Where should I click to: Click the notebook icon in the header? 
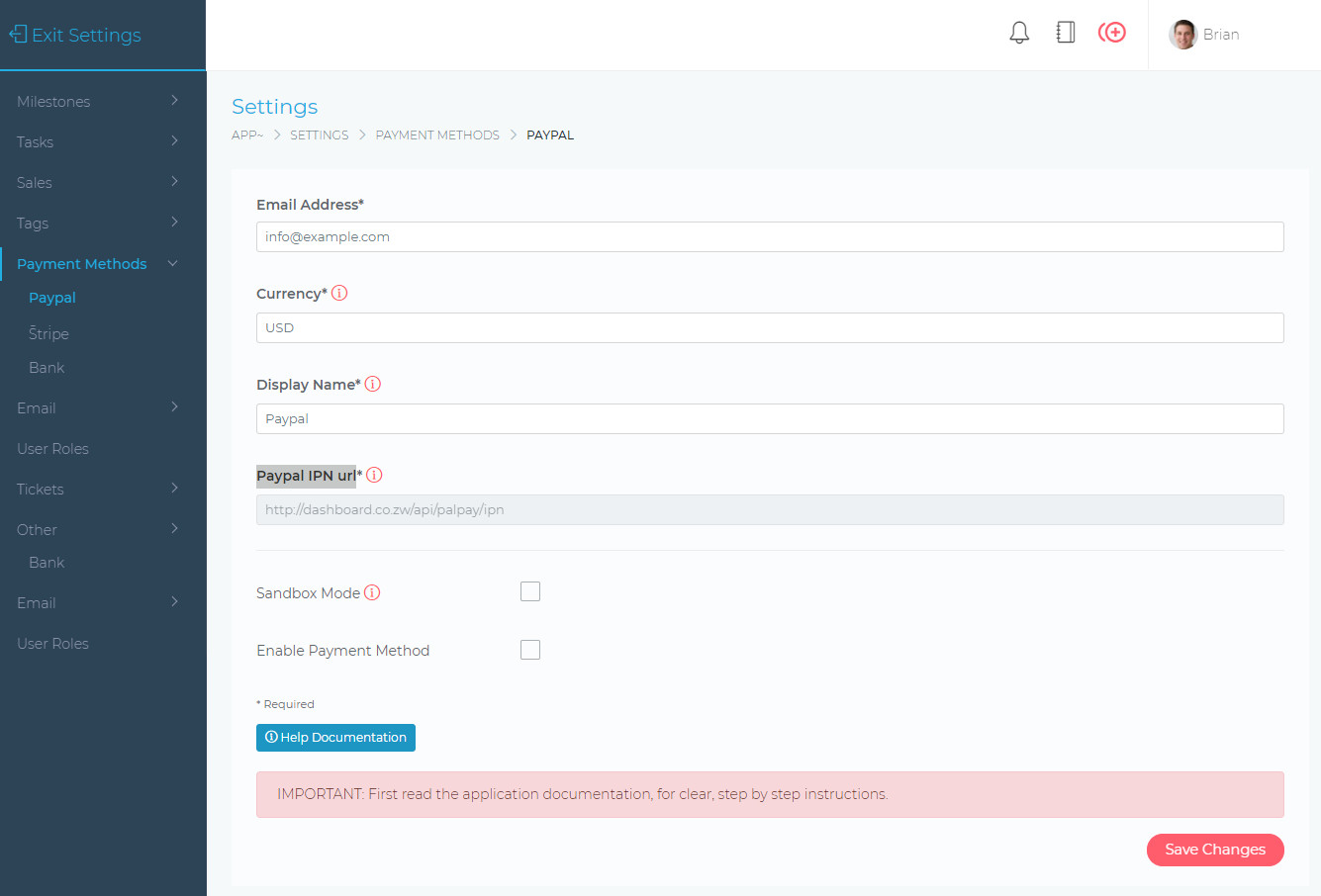coord(1065,33)
